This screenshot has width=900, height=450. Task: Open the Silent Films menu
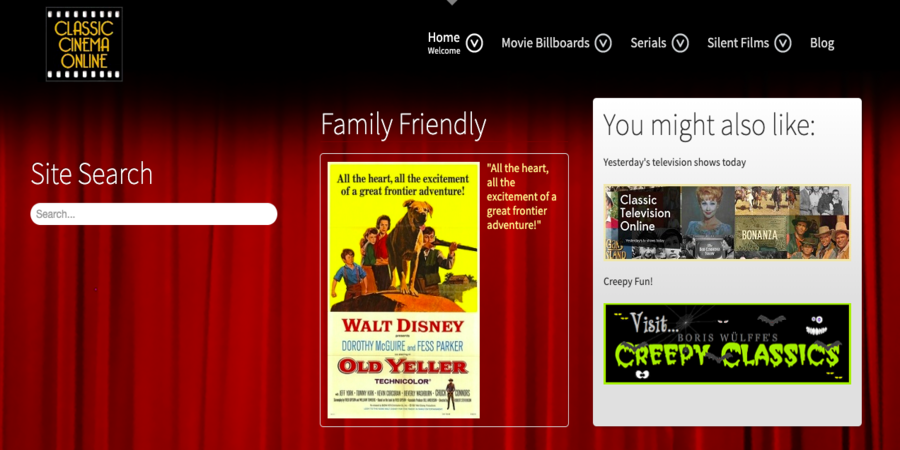click(x=738, y=43)
